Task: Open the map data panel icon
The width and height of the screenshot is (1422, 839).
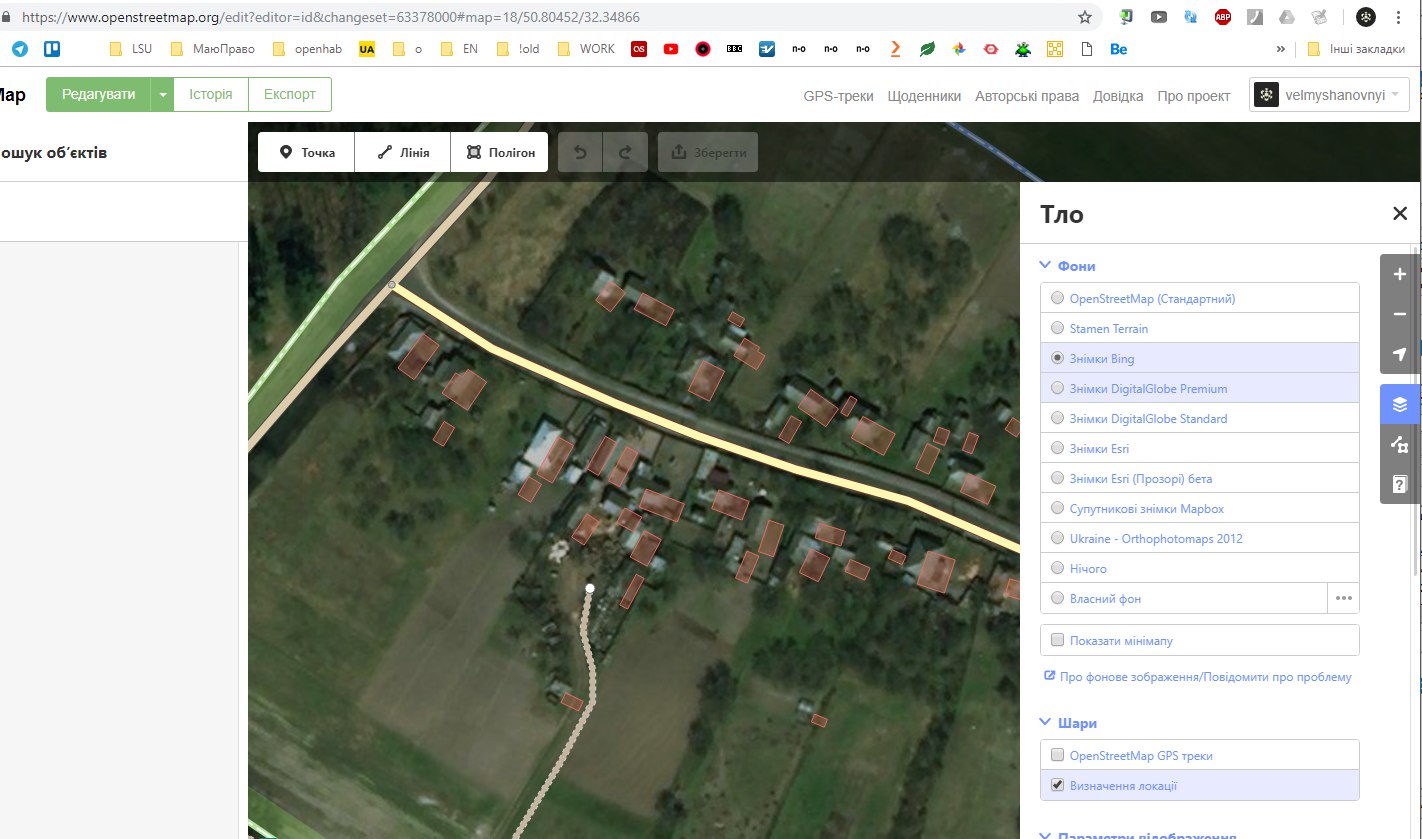Action: click(1400, 444)
